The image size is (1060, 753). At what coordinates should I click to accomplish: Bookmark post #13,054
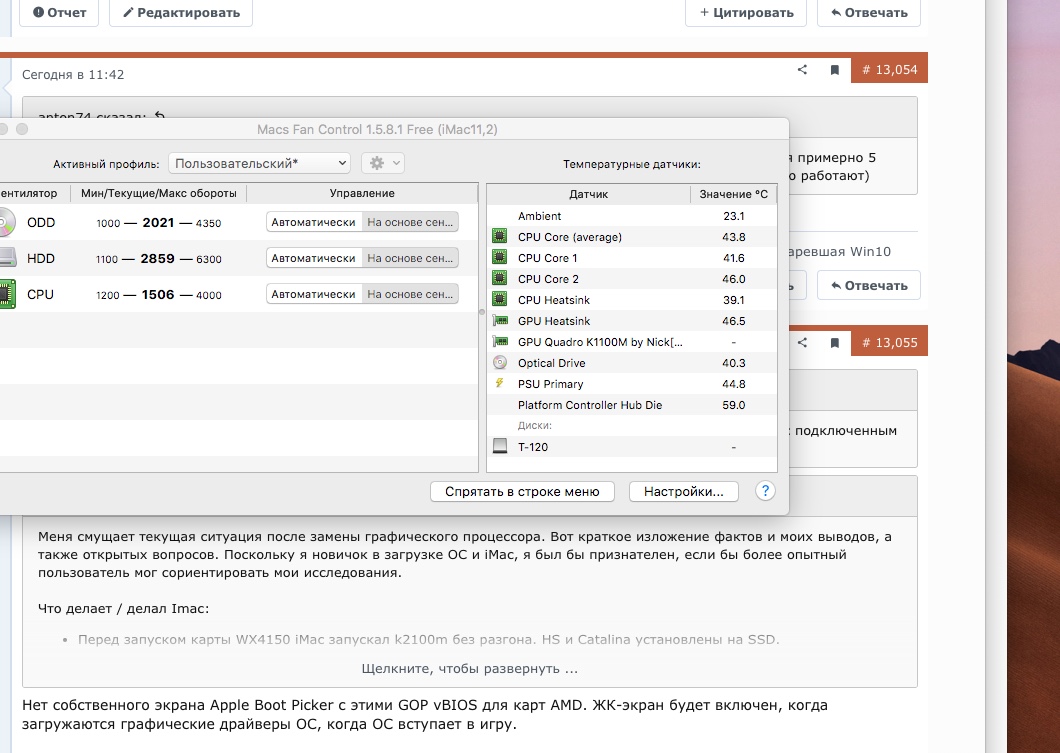[834, 70]
